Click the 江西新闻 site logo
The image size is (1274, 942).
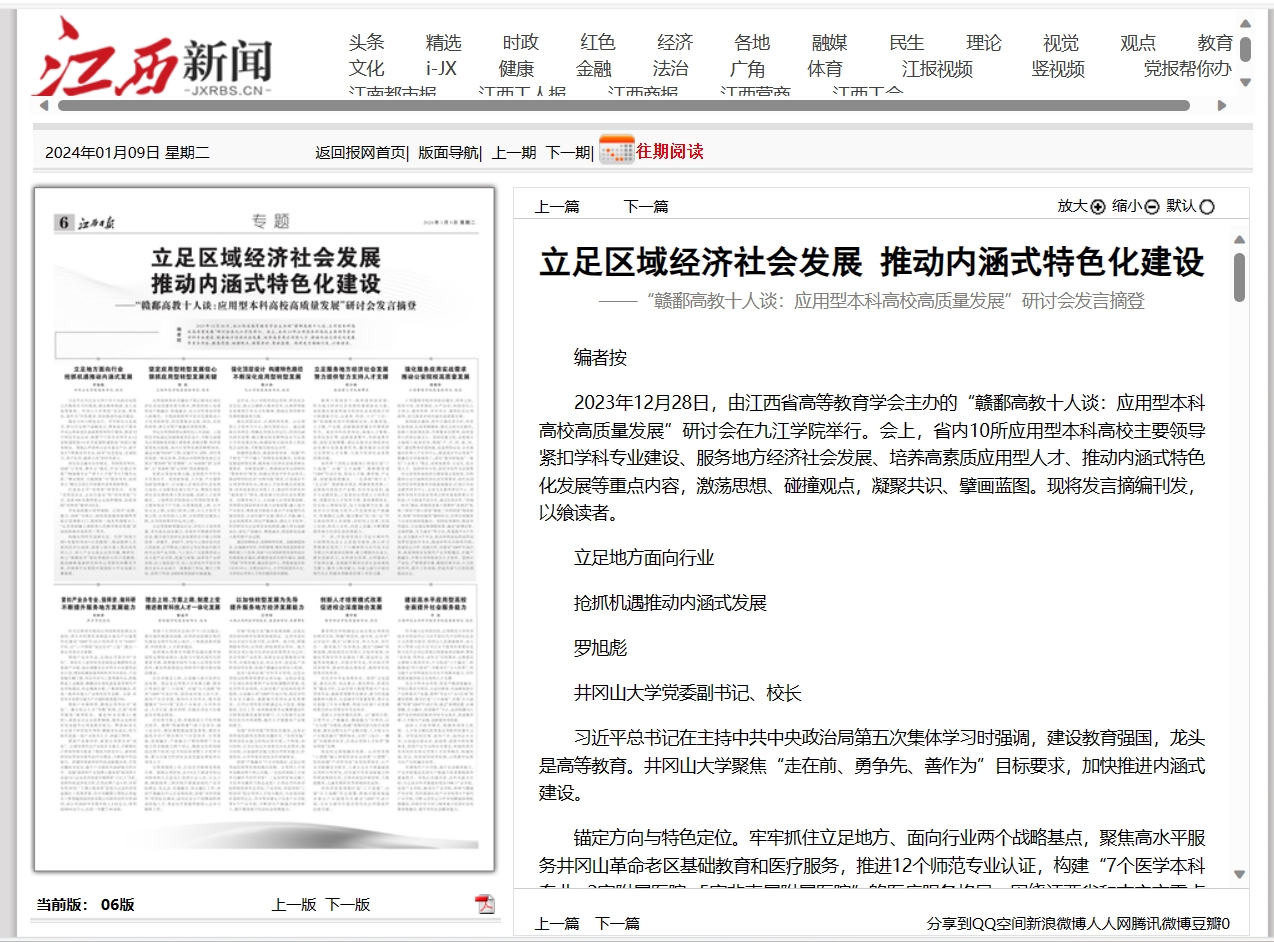point(152,58)
